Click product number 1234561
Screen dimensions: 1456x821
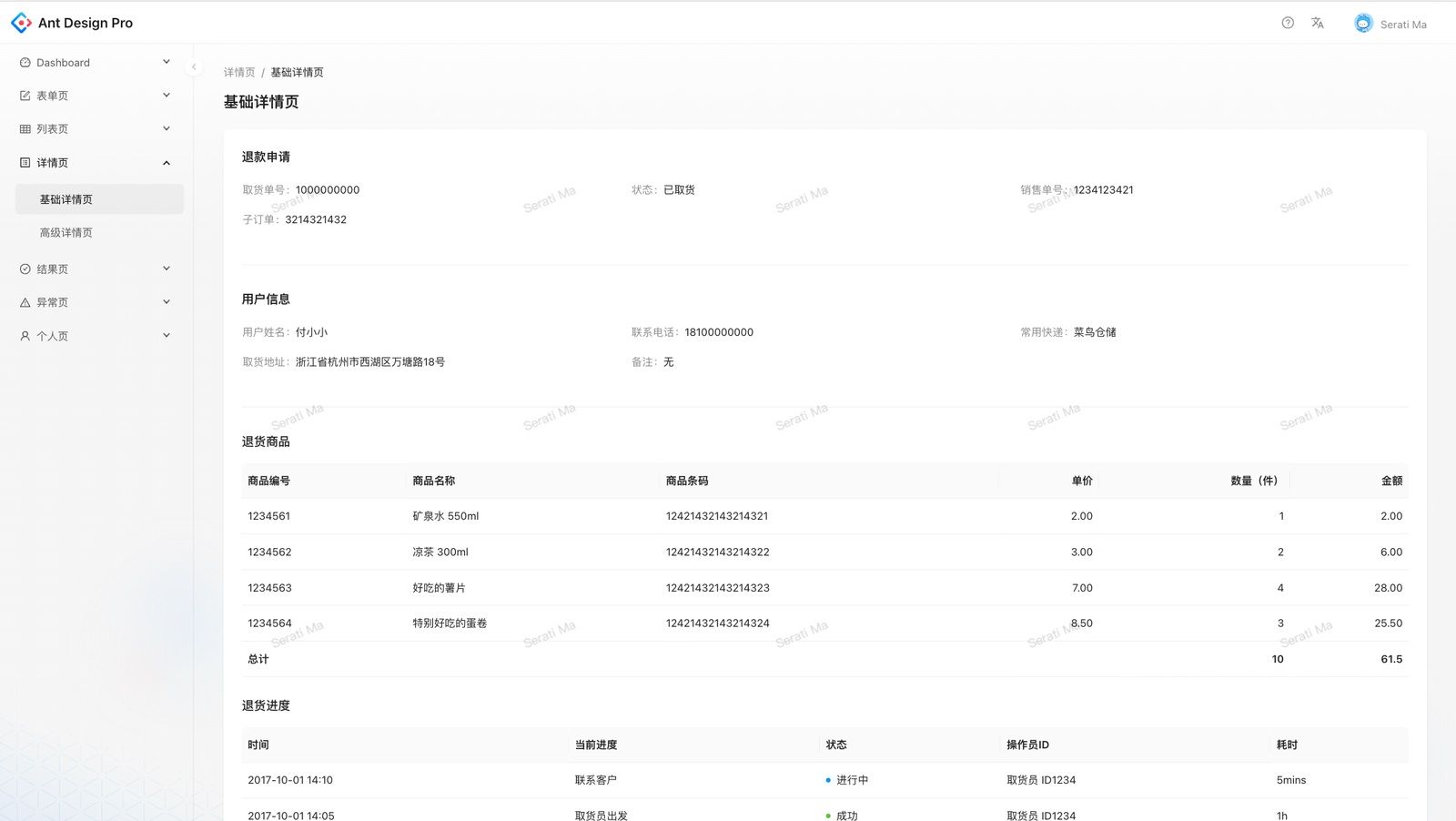coord(269,516)
